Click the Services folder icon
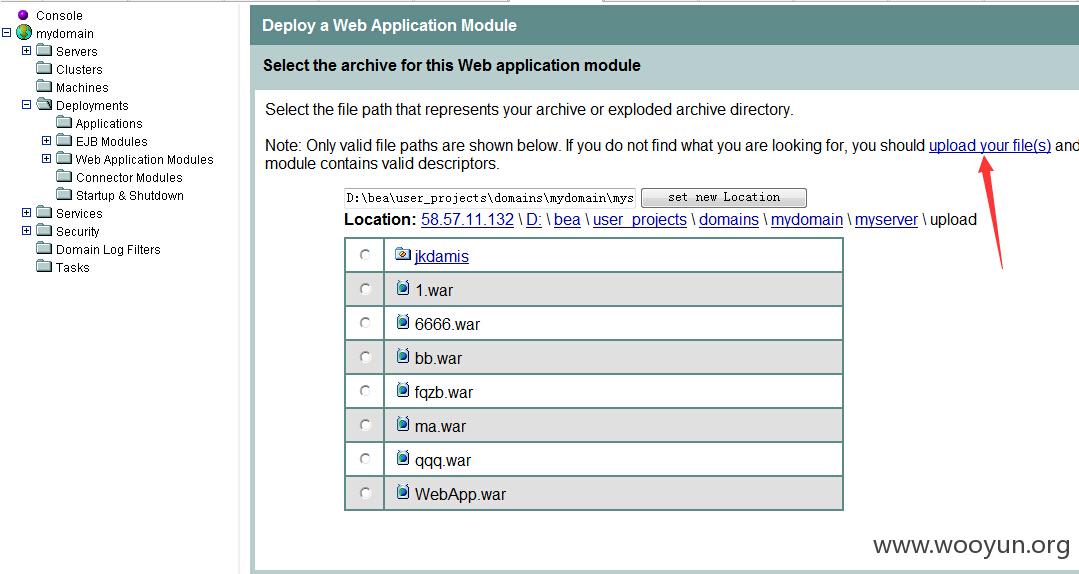1079x574 pixels. 44,212
